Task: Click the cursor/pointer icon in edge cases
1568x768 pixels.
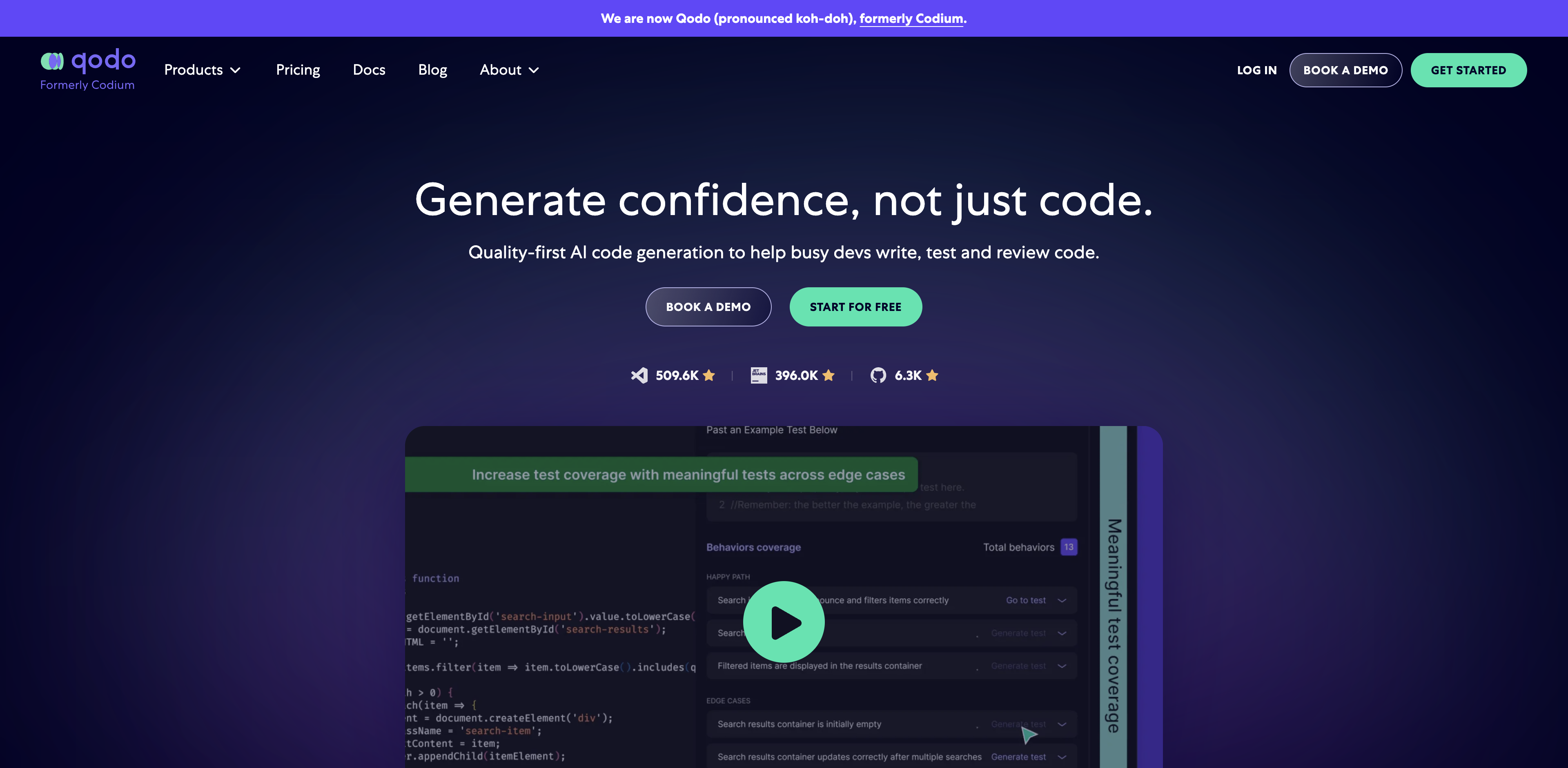Action: (x=1028, y=733)
